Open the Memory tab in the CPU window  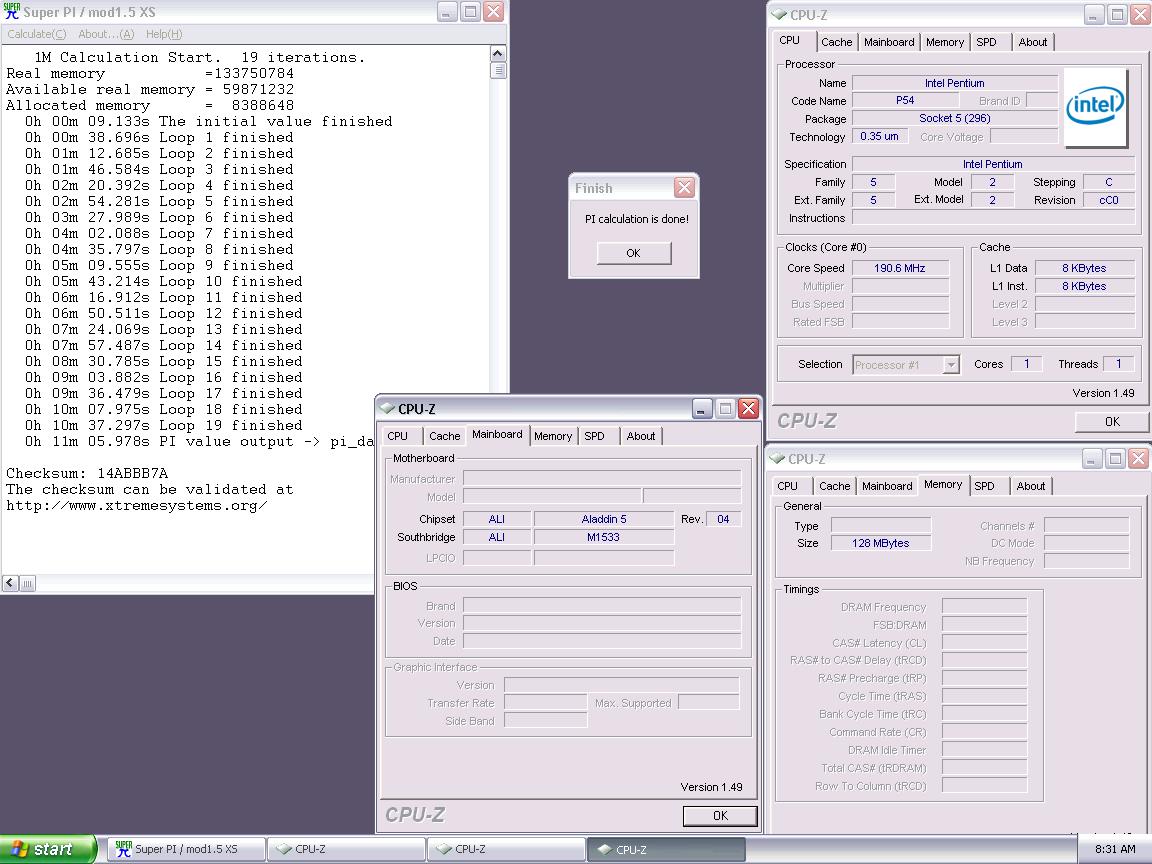pos(945,42)
